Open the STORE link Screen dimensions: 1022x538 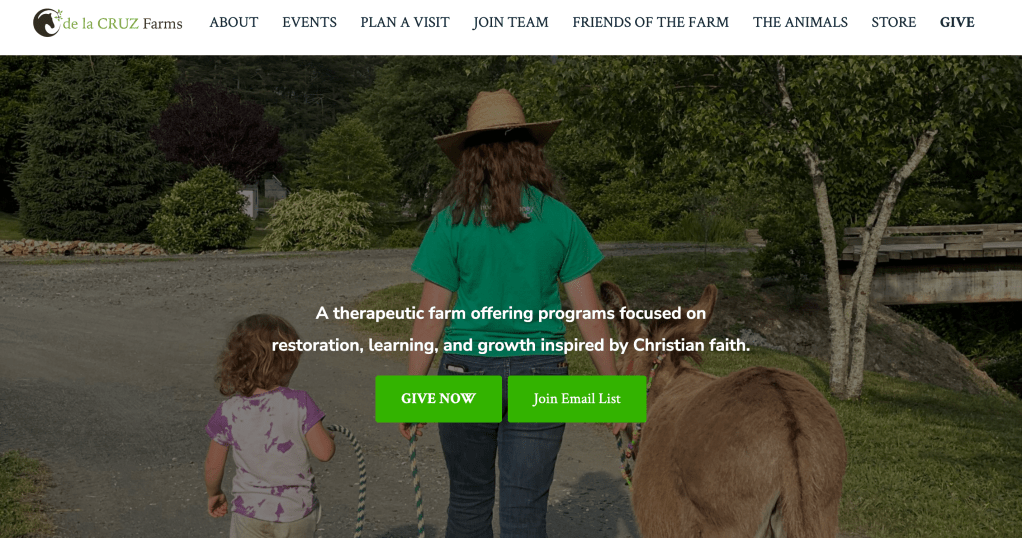(x=894, y=22)
